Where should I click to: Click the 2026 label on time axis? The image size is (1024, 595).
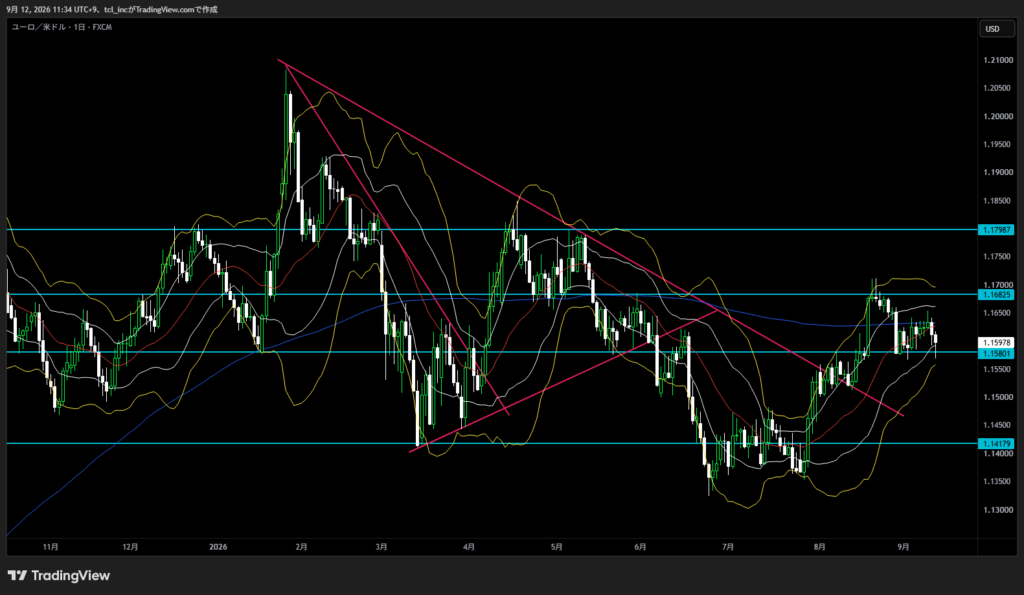tap(218, 547)
